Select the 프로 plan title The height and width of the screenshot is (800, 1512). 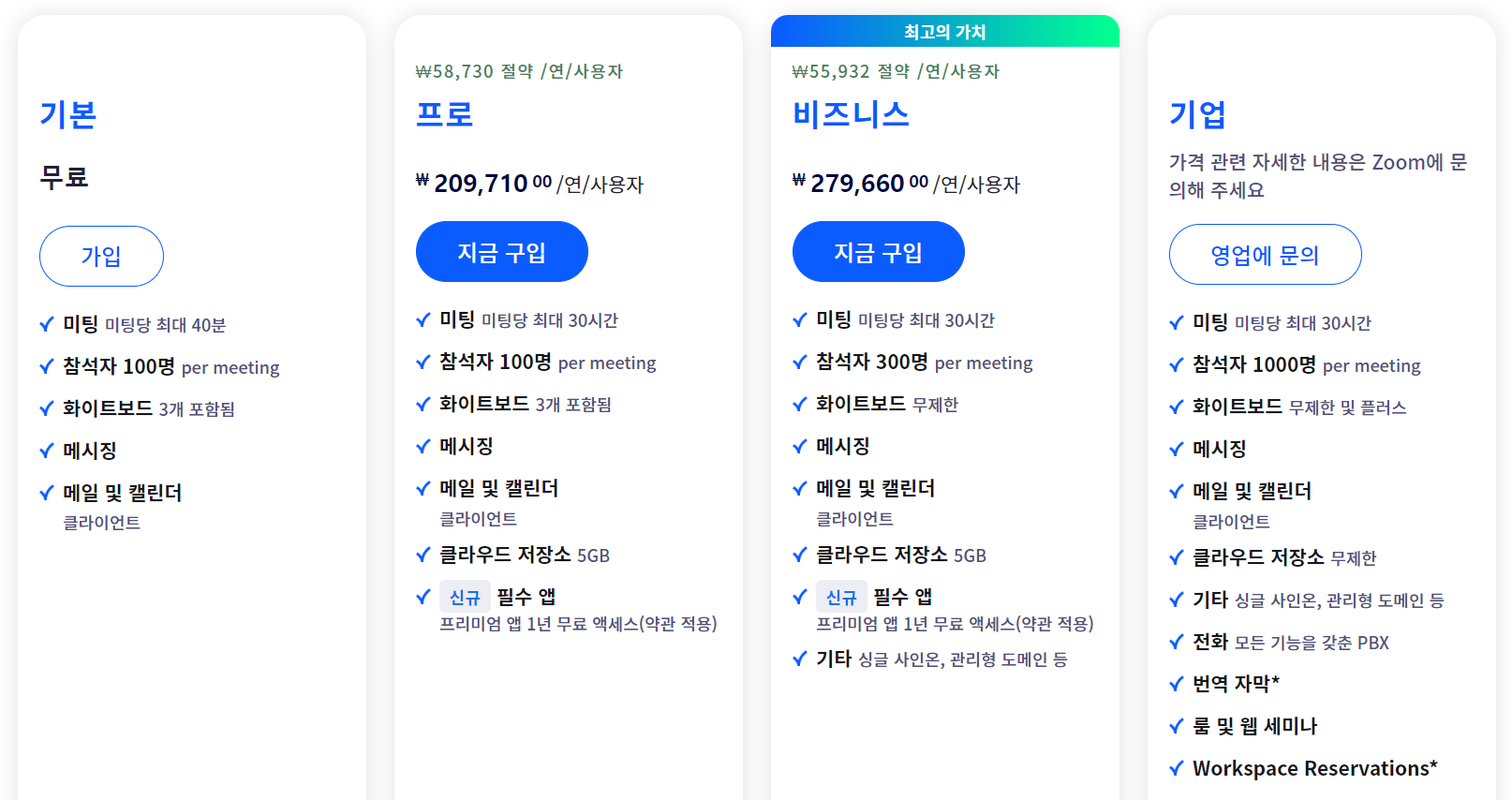coord(445,114)
